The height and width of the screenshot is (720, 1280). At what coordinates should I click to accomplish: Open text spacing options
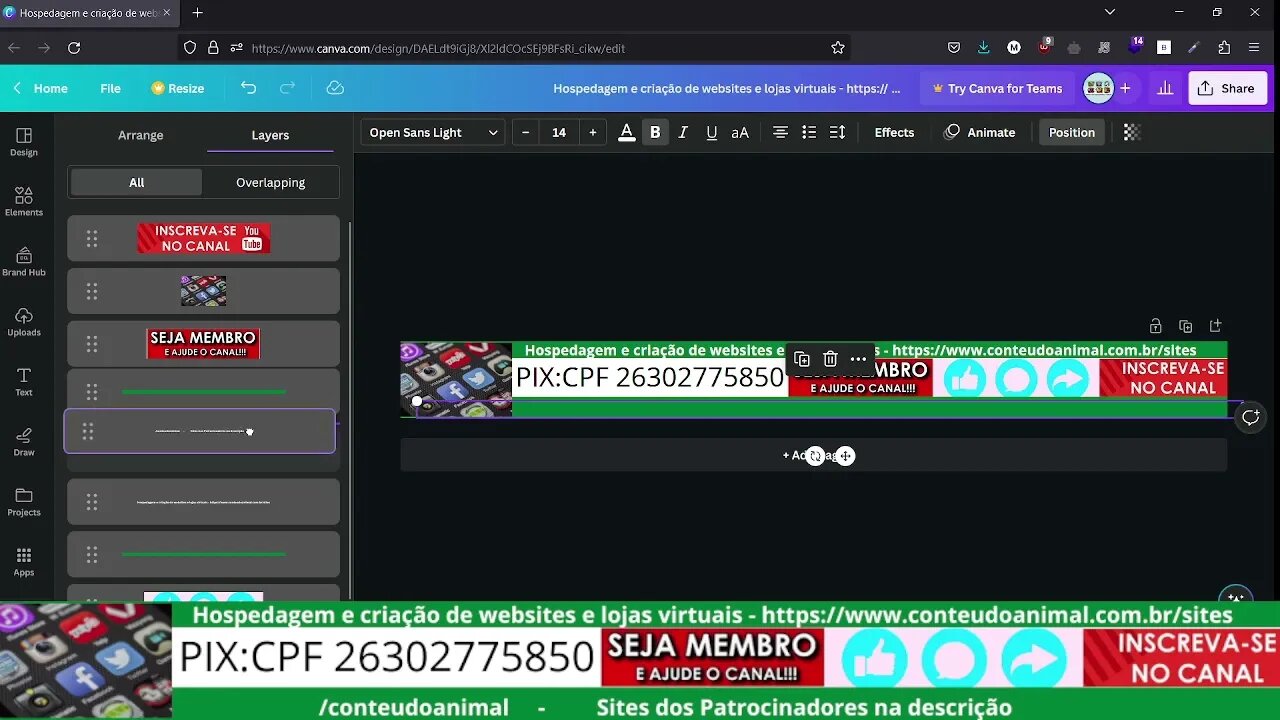coord(838,132)
